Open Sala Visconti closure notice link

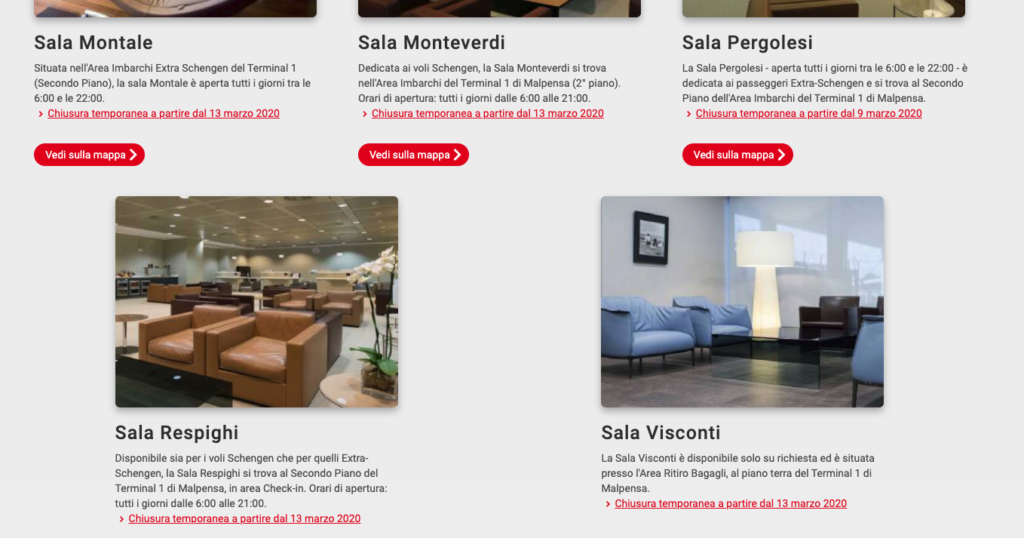point(730,503)
